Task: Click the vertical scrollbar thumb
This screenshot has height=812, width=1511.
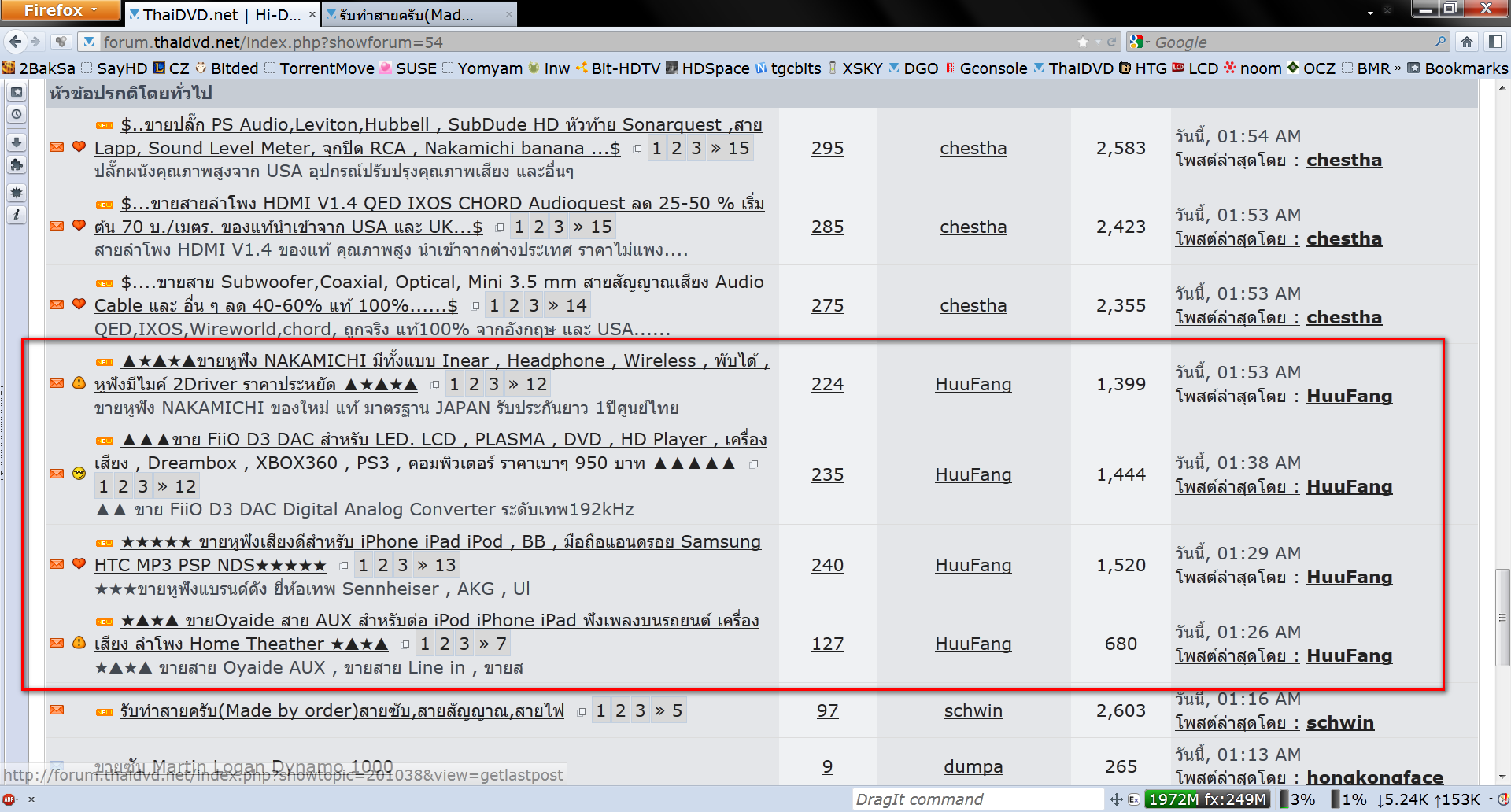Action: 1502,617
